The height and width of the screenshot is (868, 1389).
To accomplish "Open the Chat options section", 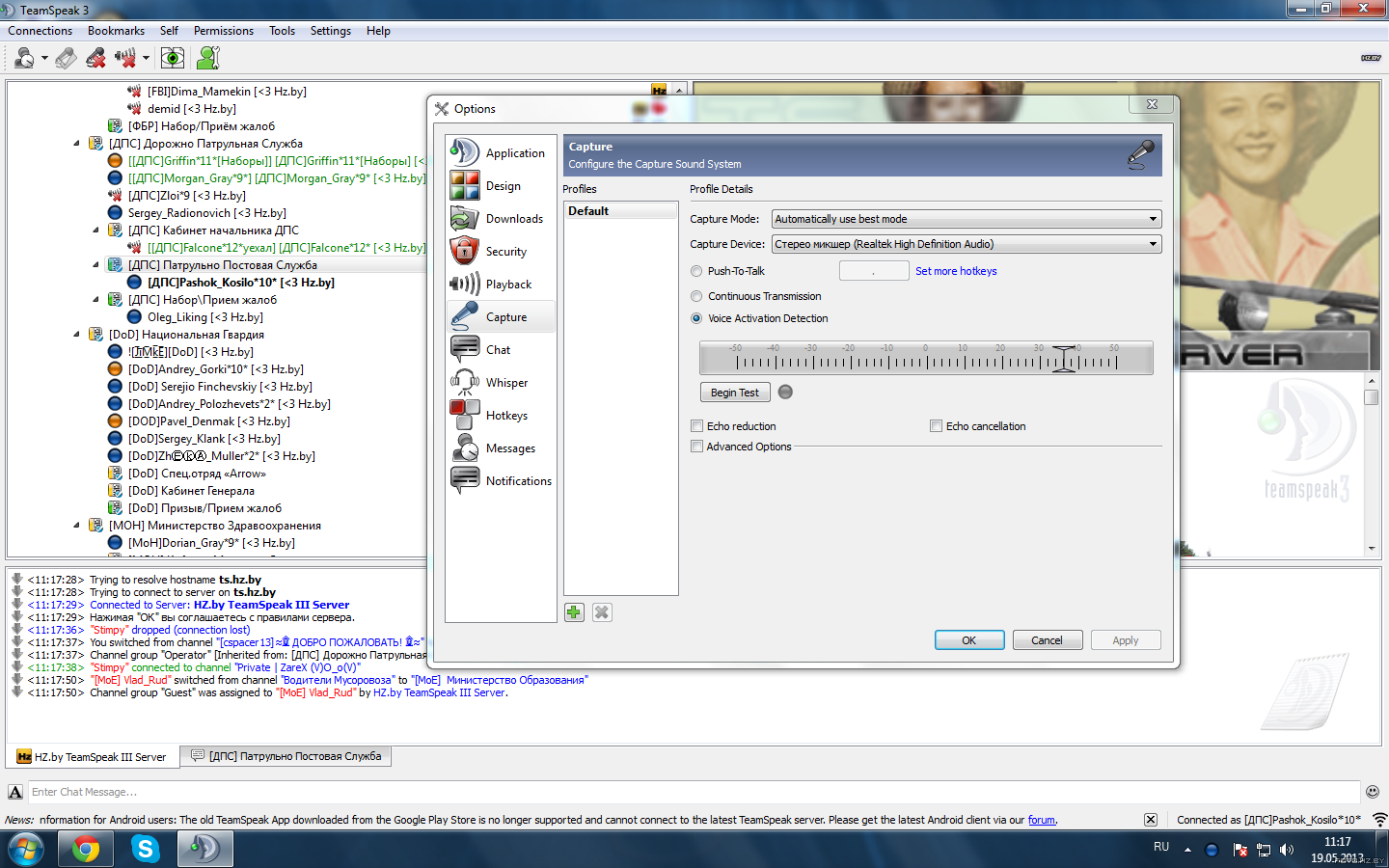I will (502, 349).
